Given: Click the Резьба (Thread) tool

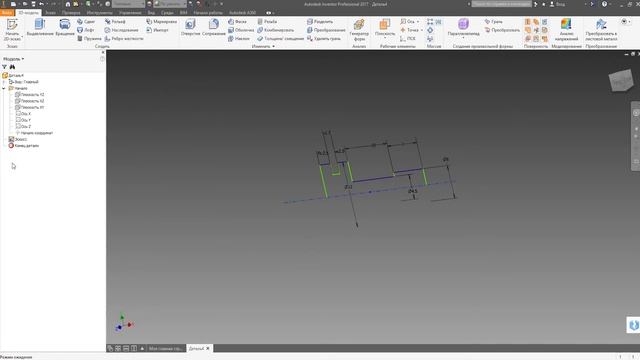Looking at the screenshot, I should pos(267,22).
